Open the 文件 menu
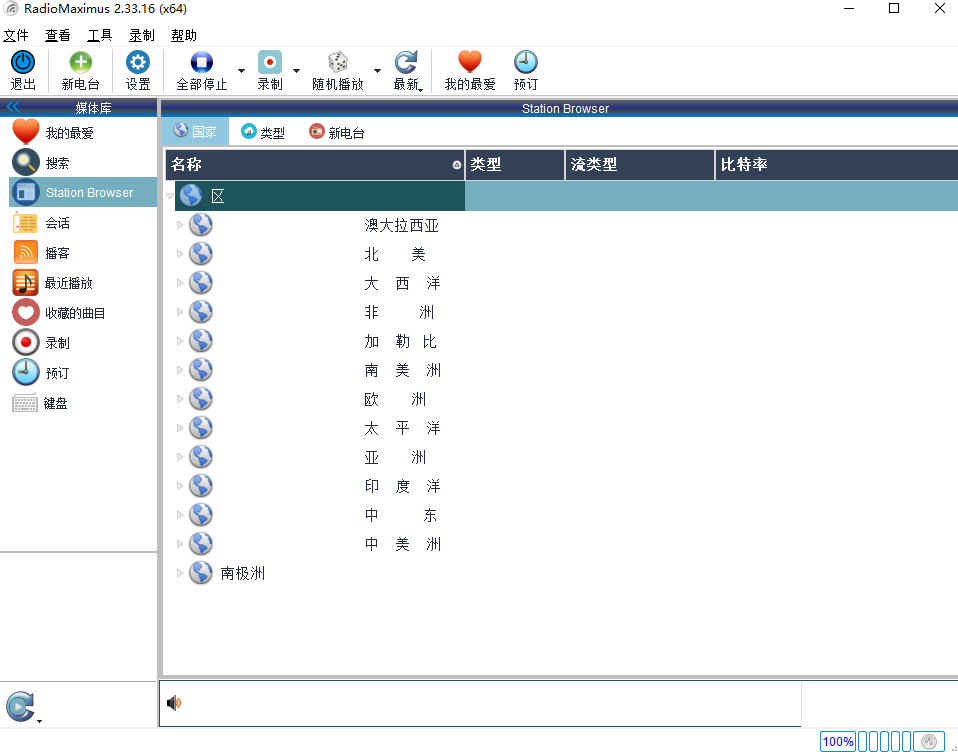This screenshot has width=958, height=752. (16, 35)
